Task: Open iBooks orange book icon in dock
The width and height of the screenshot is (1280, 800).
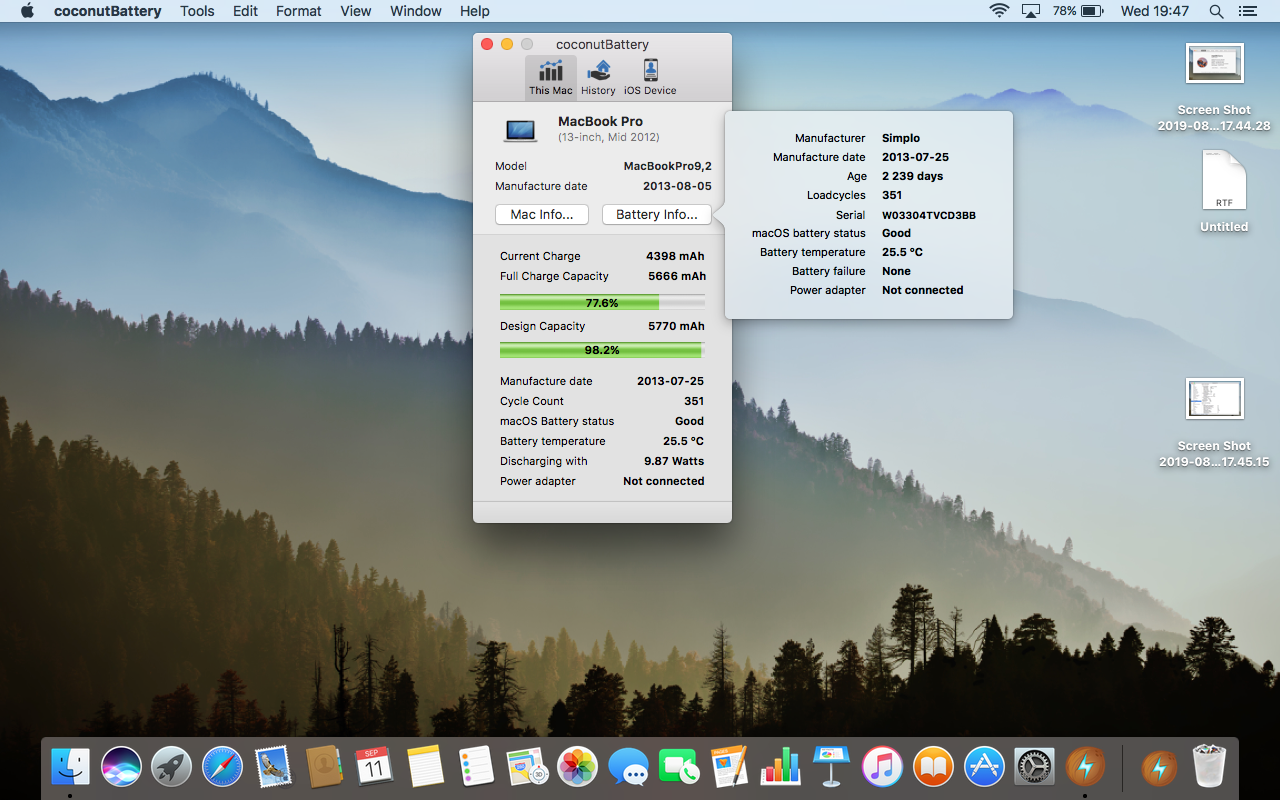Action: 933,767
